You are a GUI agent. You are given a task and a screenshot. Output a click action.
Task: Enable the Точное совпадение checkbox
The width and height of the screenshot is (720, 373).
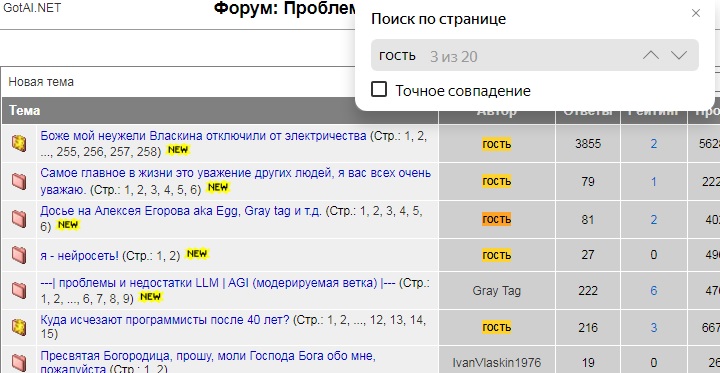pyautogui.click(x=379, y=90)
